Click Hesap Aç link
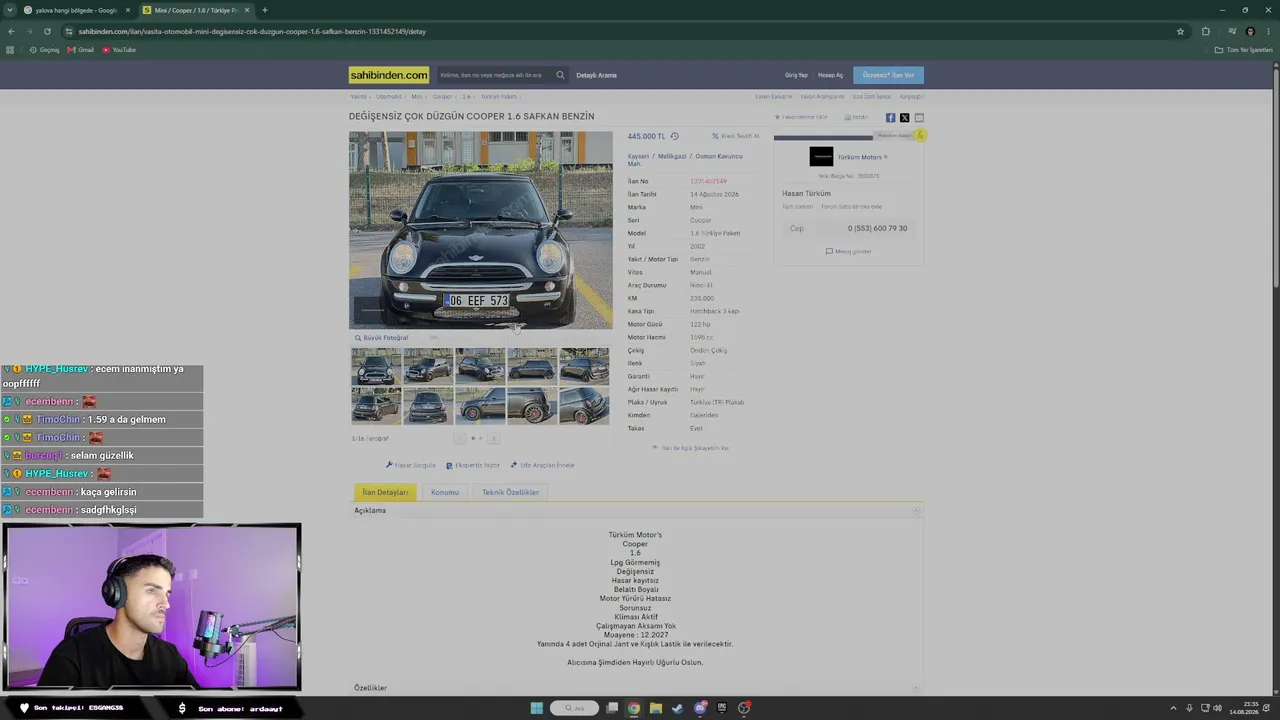This screenshot has width=1280, height=720. click(830, 75)
